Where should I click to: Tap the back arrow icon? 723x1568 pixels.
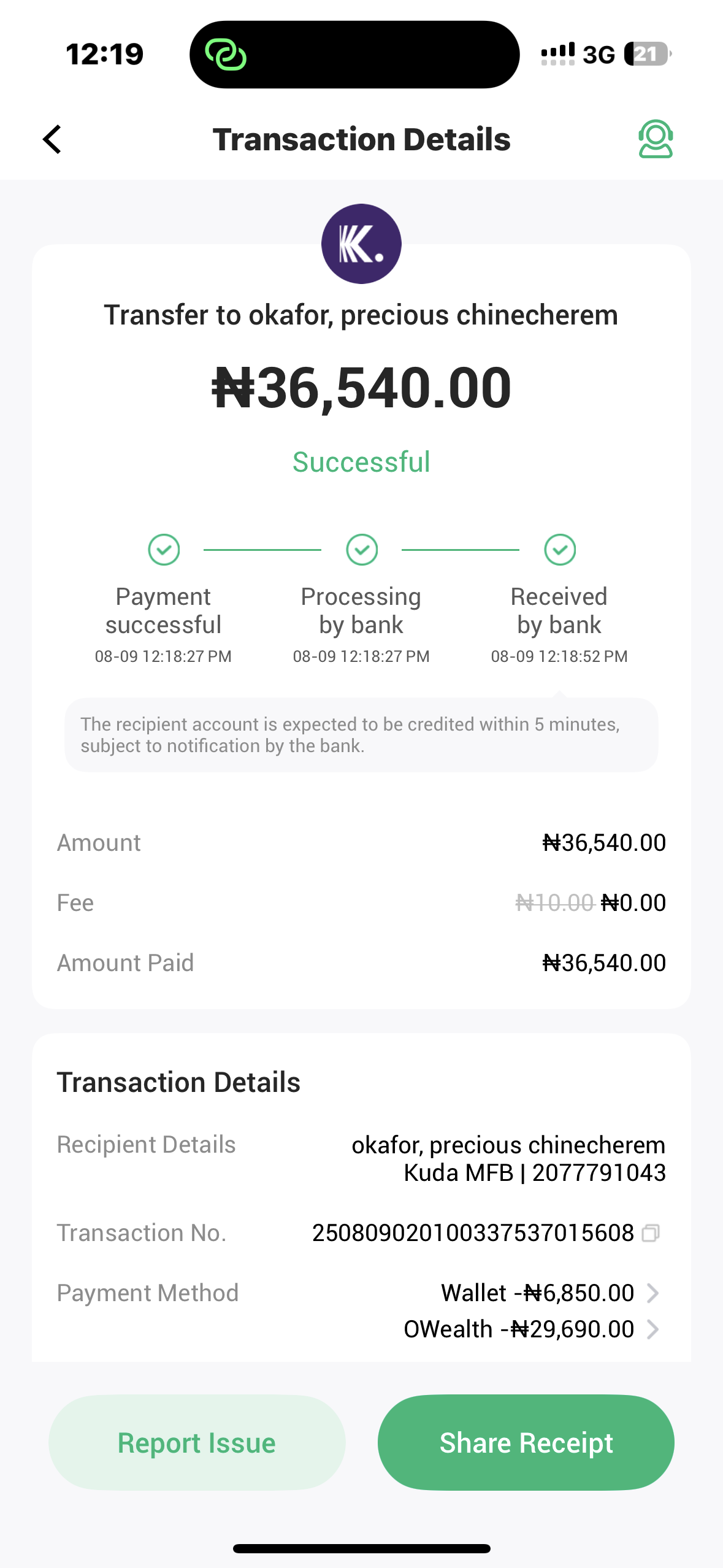tap(53, 139)
